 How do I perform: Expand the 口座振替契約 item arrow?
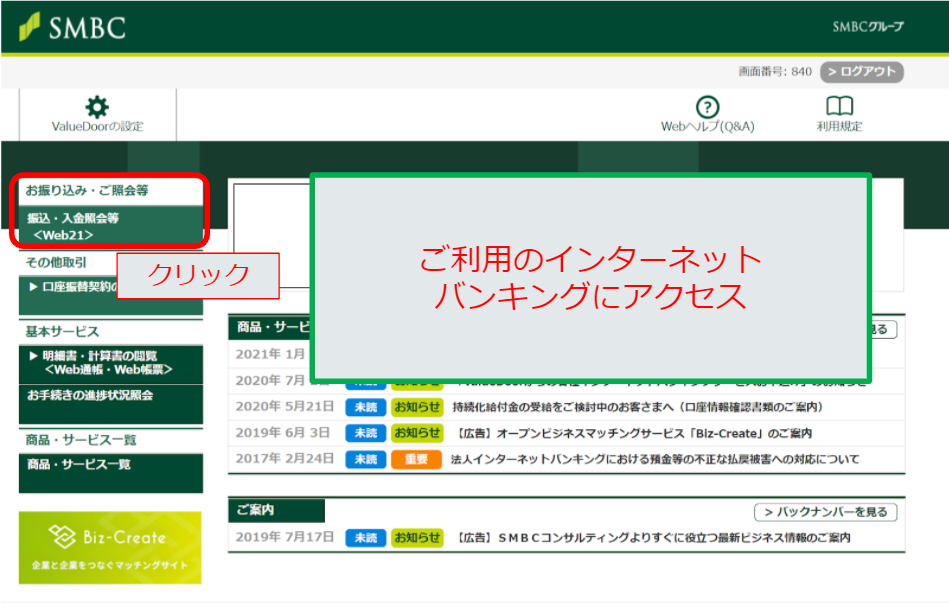(x=33, y=286)
